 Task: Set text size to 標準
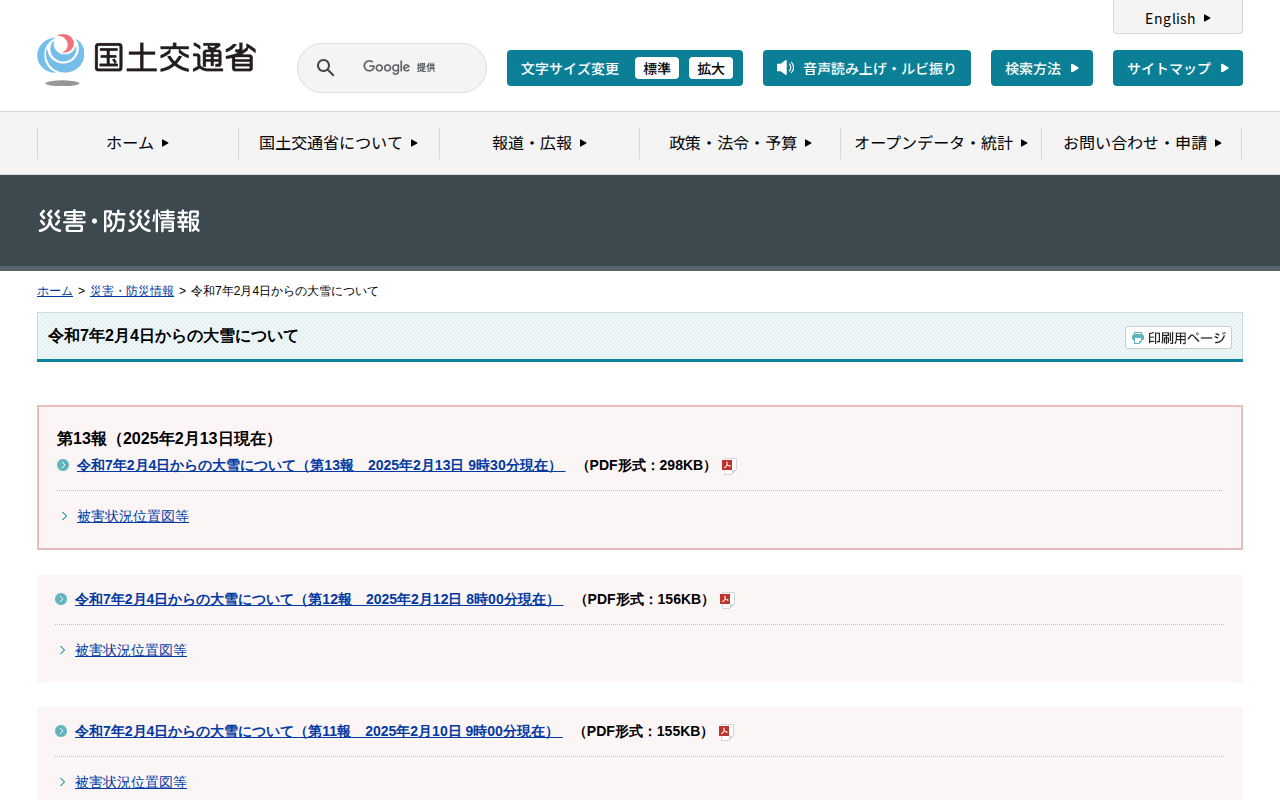(x=657, y=68)
